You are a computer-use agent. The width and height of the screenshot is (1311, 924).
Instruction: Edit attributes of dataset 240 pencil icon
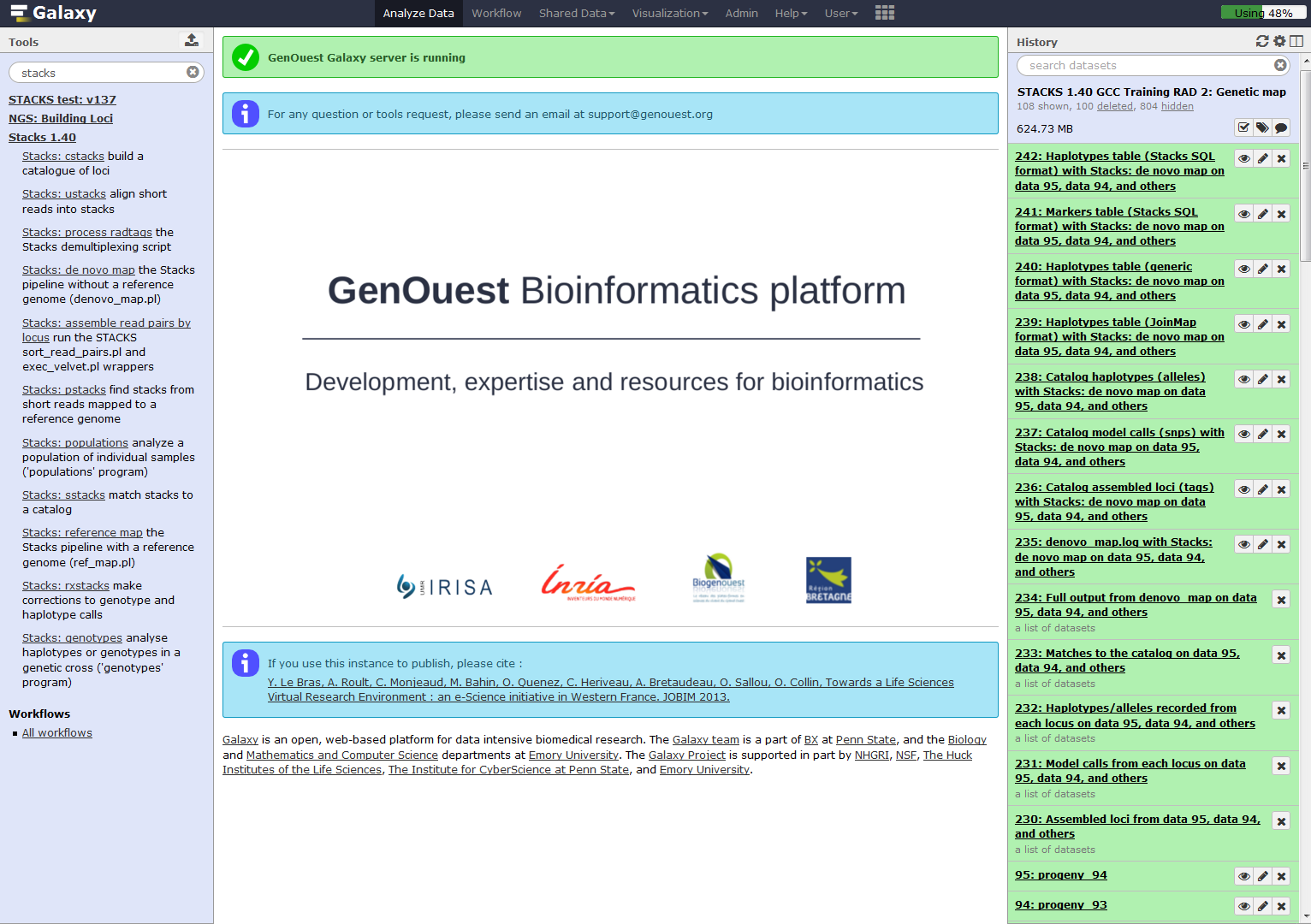click(x=1263, y=269)
